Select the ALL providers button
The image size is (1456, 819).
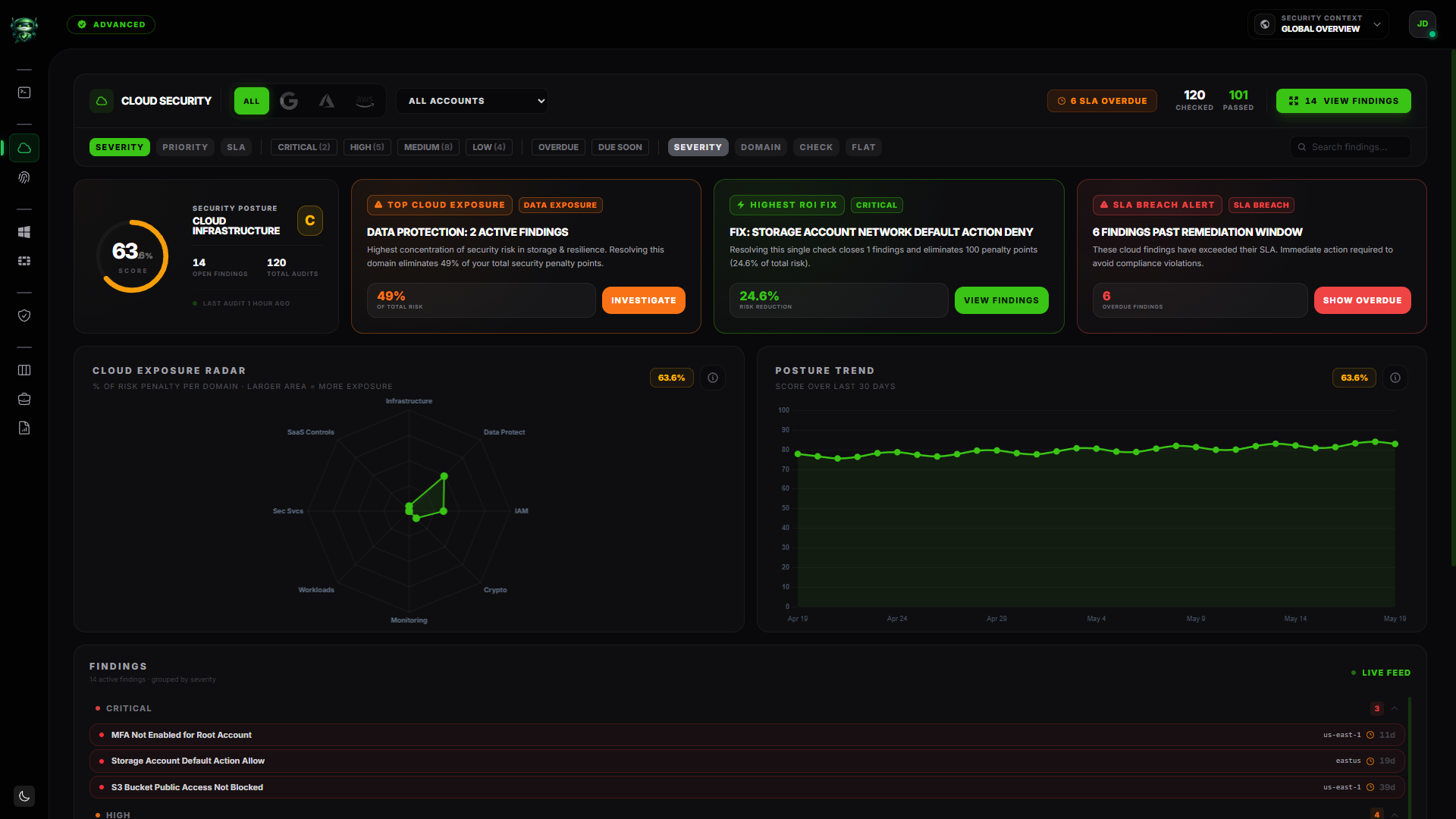click(x=252, y=101)
